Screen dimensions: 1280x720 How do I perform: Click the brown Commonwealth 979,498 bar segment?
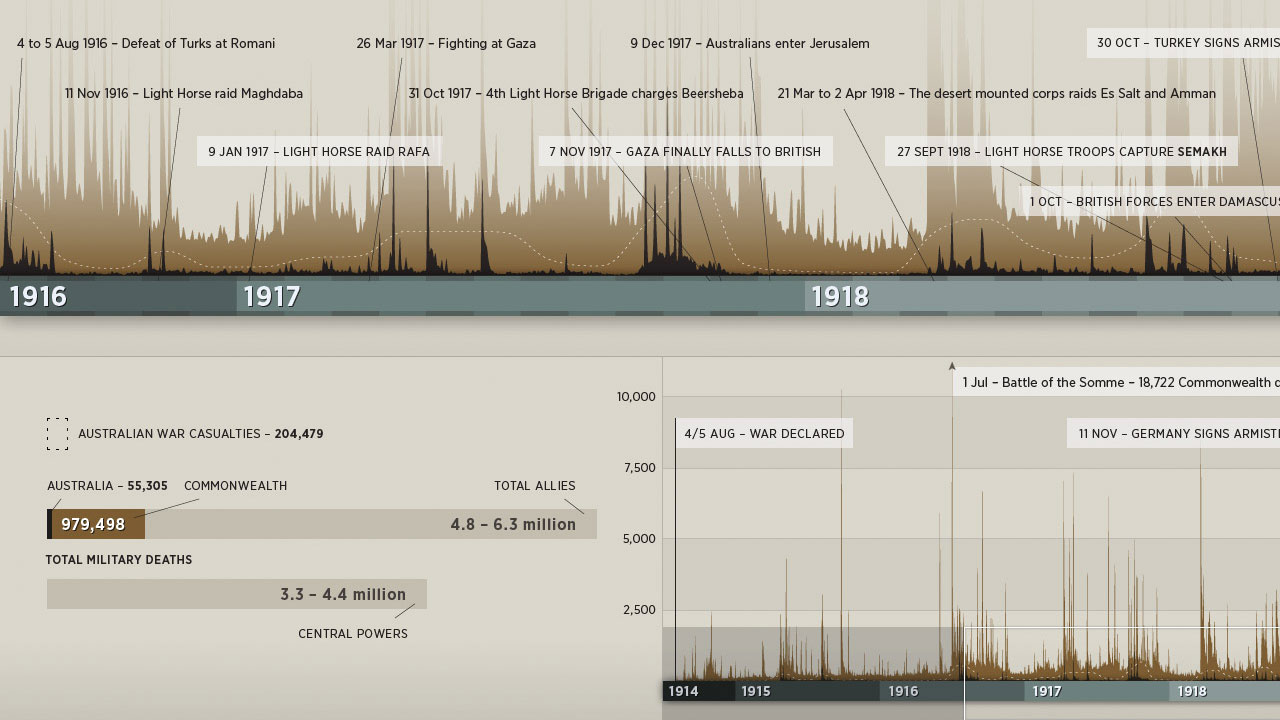[x=98, y=525]
